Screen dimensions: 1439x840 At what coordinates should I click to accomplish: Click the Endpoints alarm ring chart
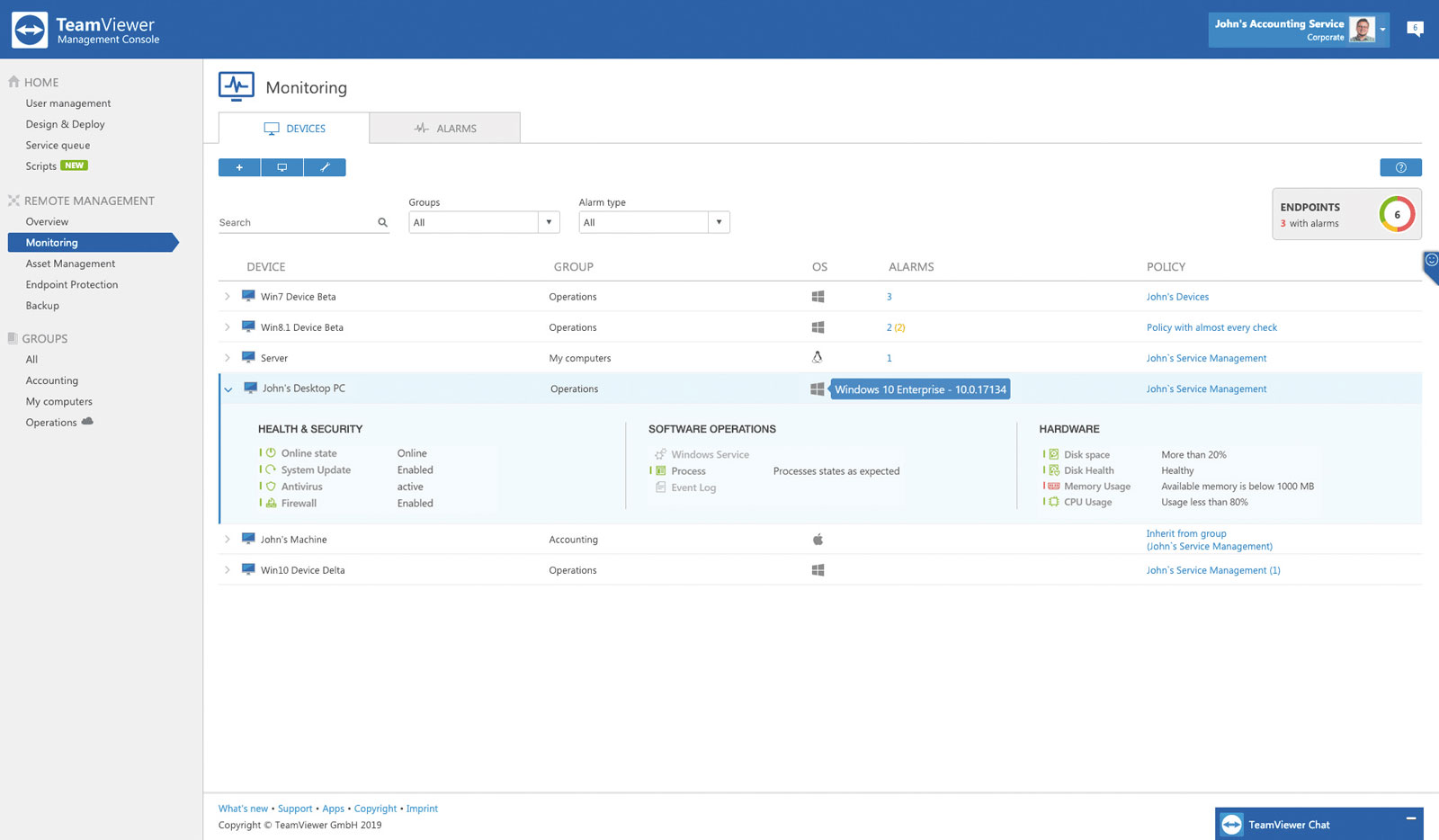pos(1397,214)
